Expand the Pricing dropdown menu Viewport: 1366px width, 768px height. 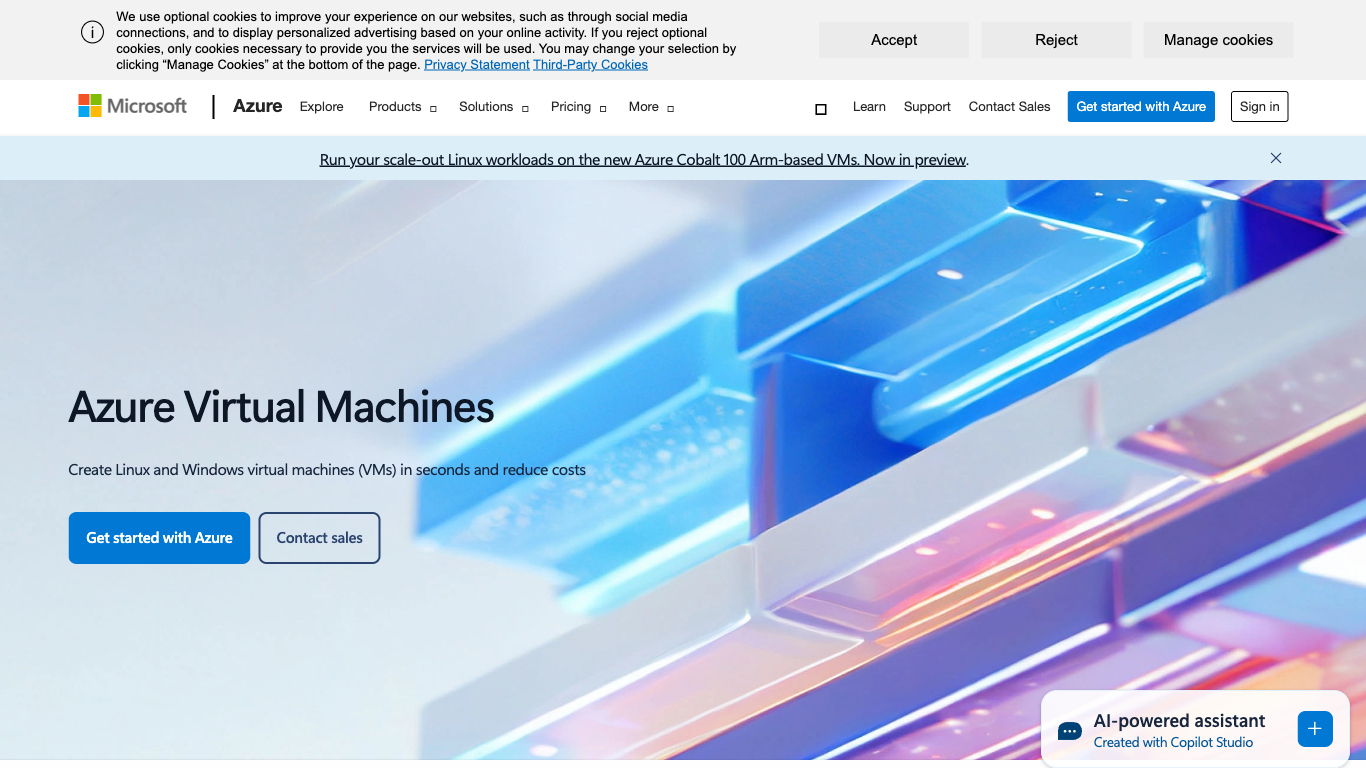pyautogui.click(x=579, y=107)
